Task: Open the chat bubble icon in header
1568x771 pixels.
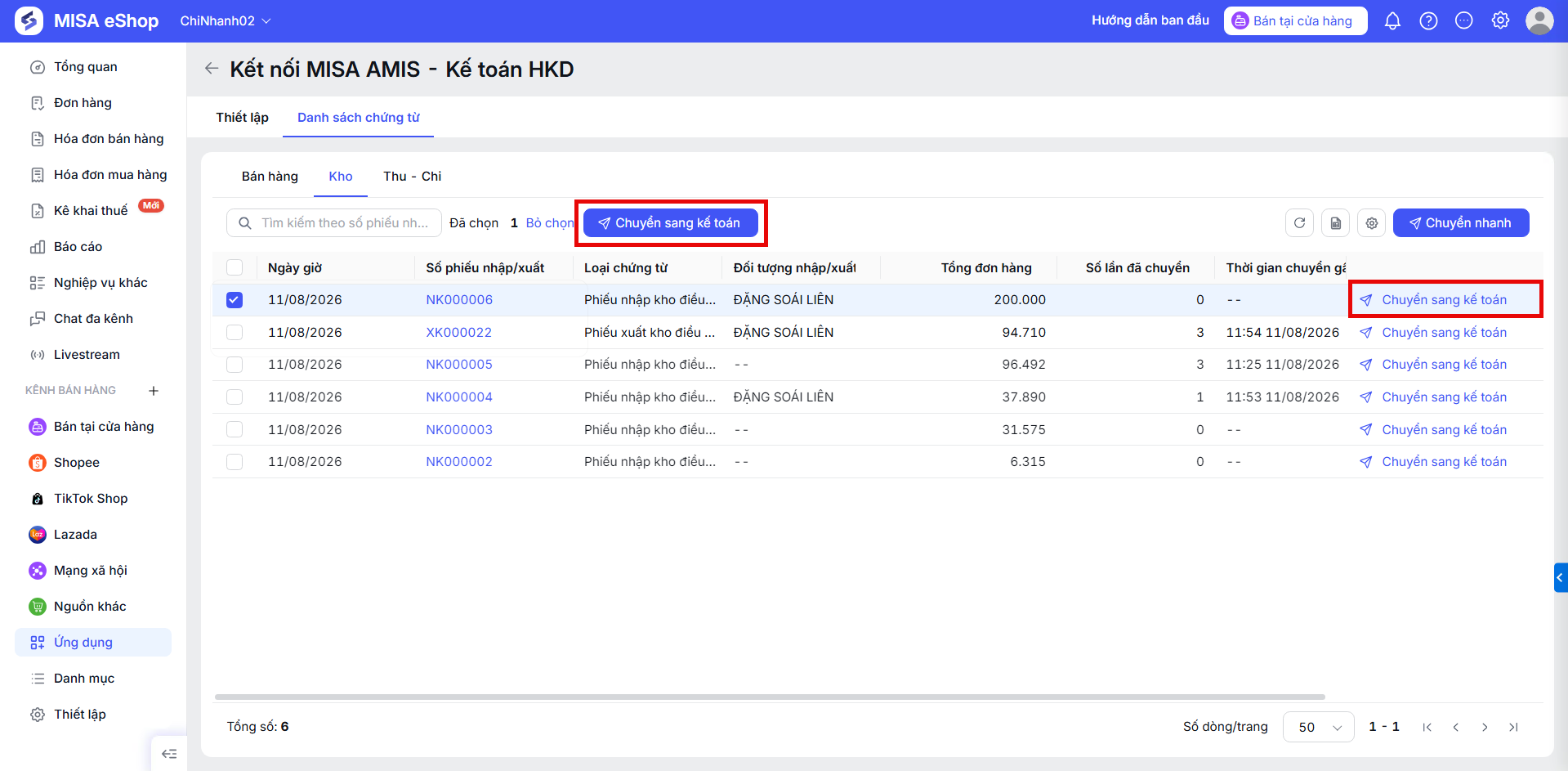Action: pos(1464,20)
